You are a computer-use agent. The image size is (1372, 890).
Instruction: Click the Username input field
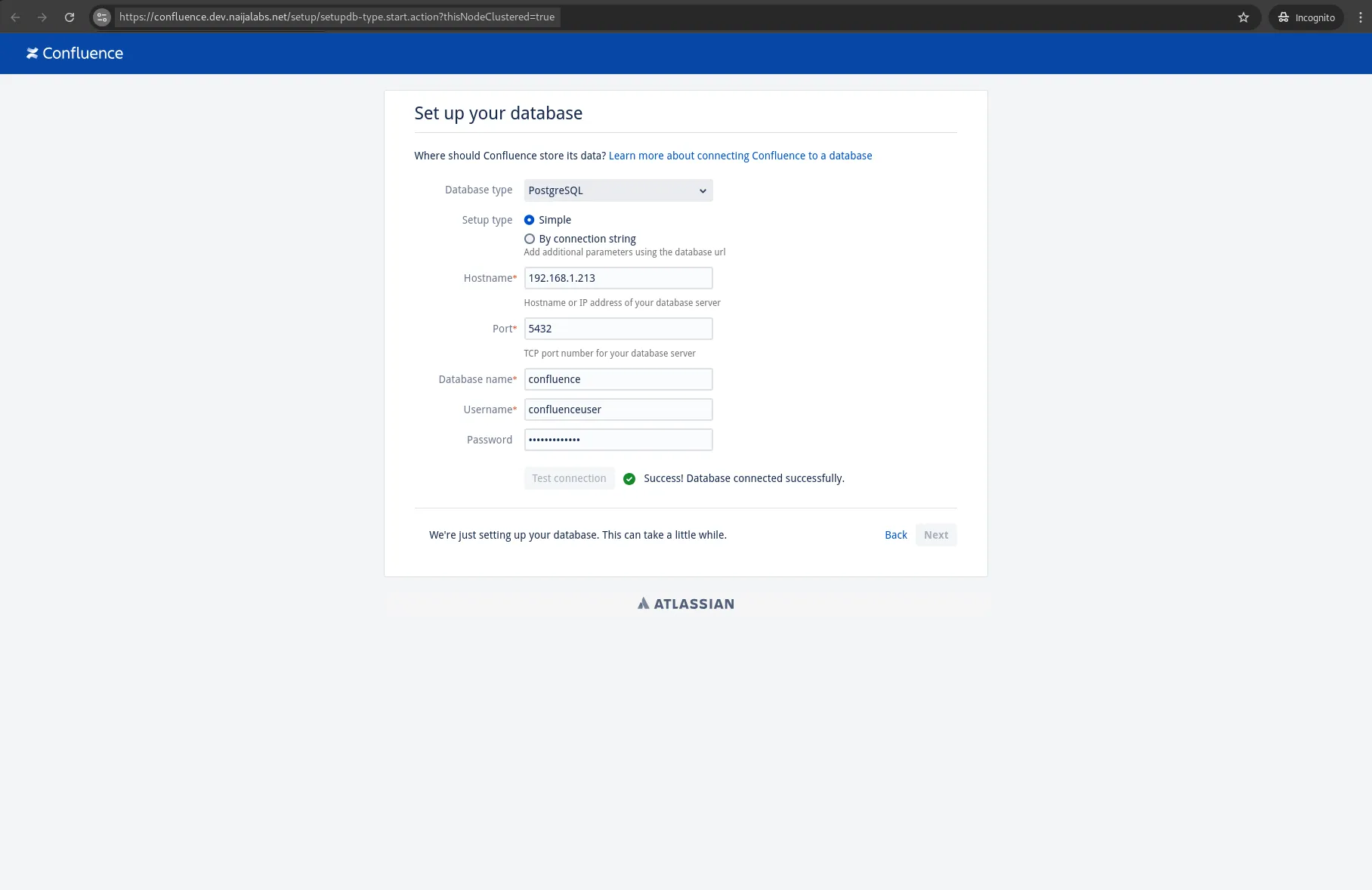point(618,409)
